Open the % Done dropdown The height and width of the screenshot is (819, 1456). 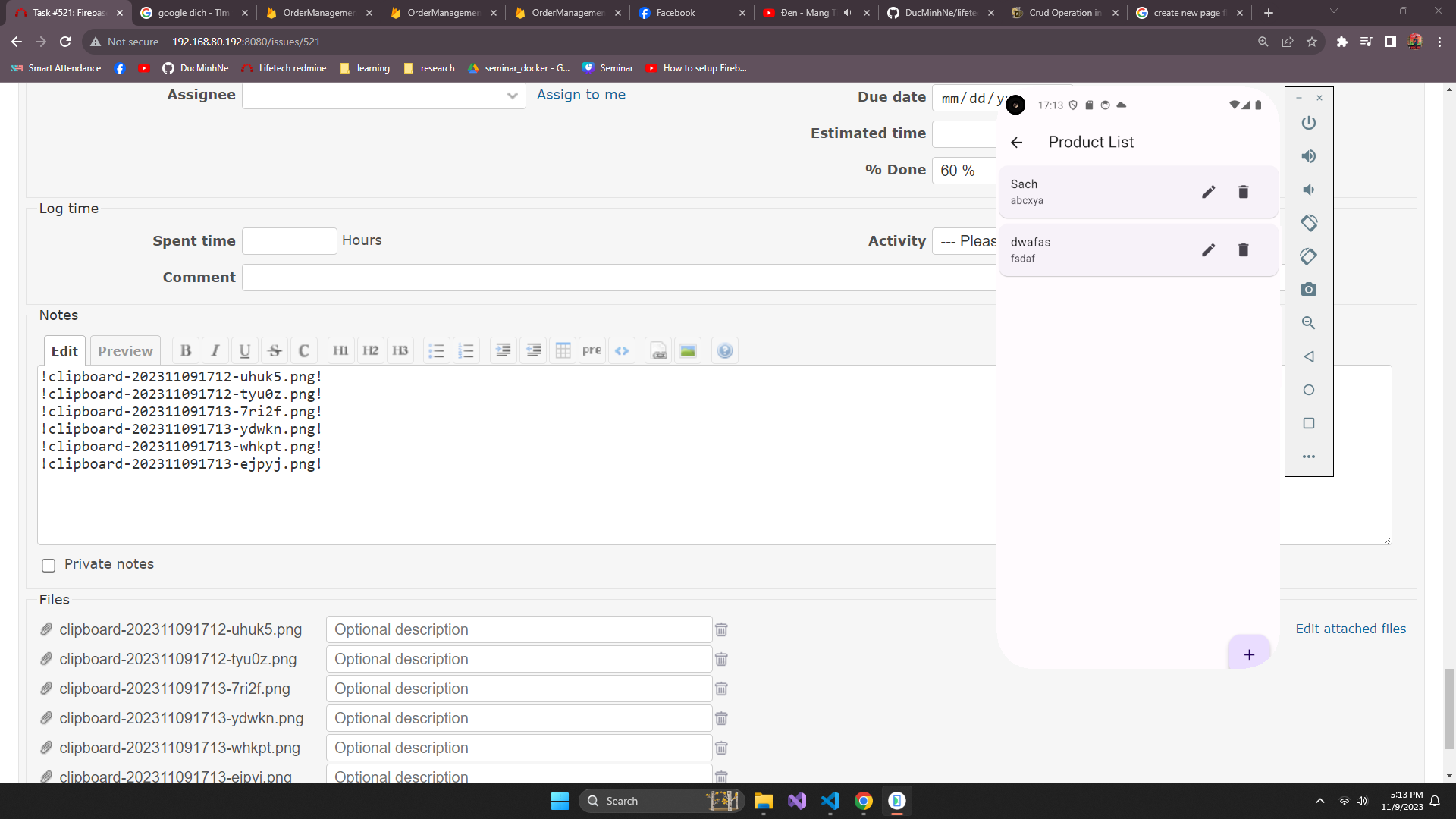pyautogui.click(x=963, y=171)
